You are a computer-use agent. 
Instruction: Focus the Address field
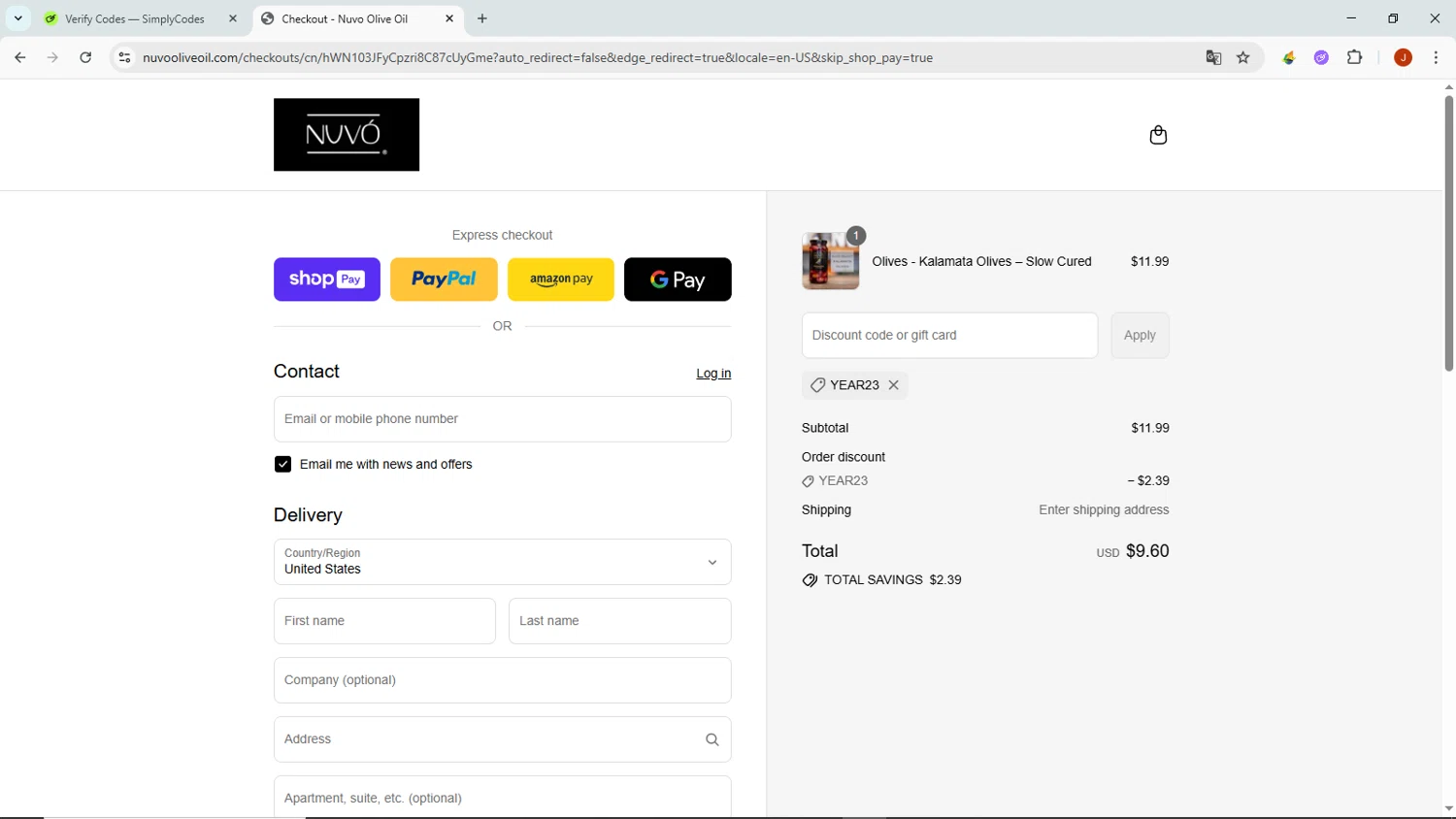pyautogui.click(x=502, y=739)
